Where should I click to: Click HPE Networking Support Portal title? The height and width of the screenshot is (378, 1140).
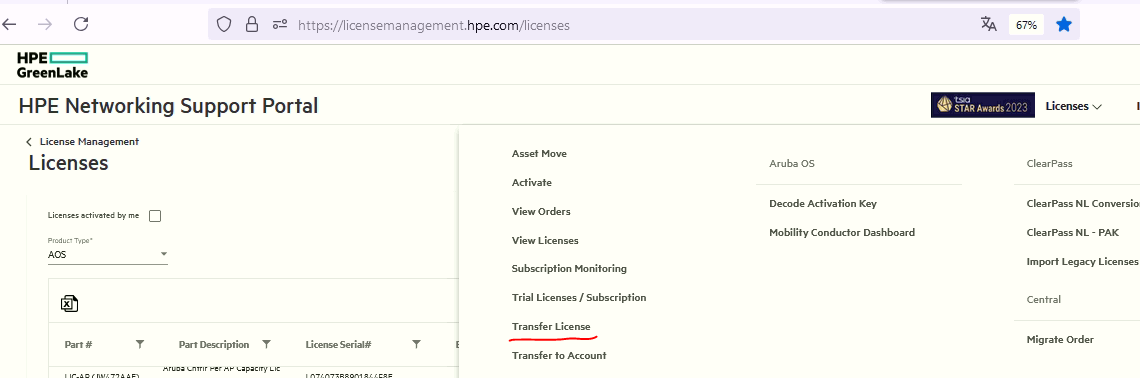(169, 106)
